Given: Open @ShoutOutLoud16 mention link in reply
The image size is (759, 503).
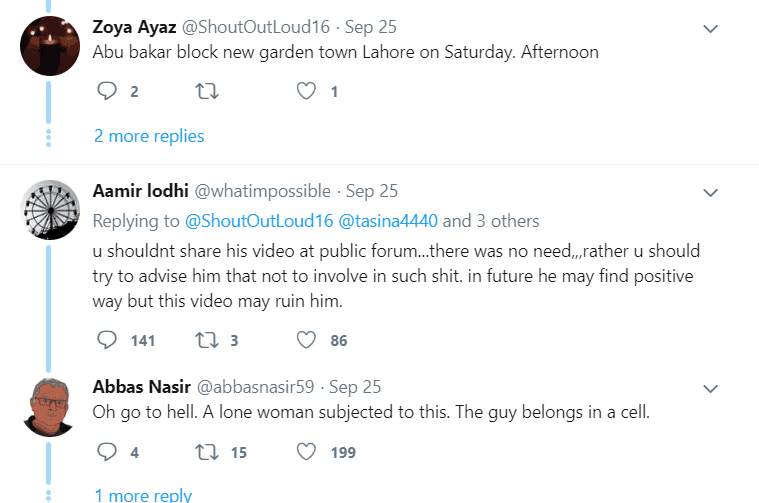Looking at the screenshot, I should [244, 221].
